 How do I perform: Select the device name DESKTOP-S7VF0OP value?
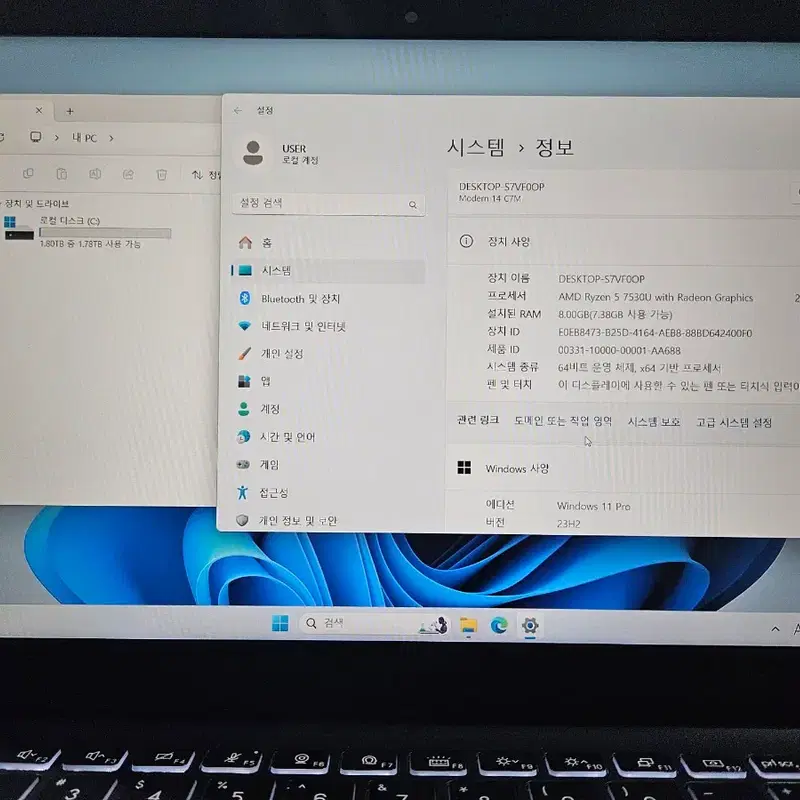[x=602, y=279]
